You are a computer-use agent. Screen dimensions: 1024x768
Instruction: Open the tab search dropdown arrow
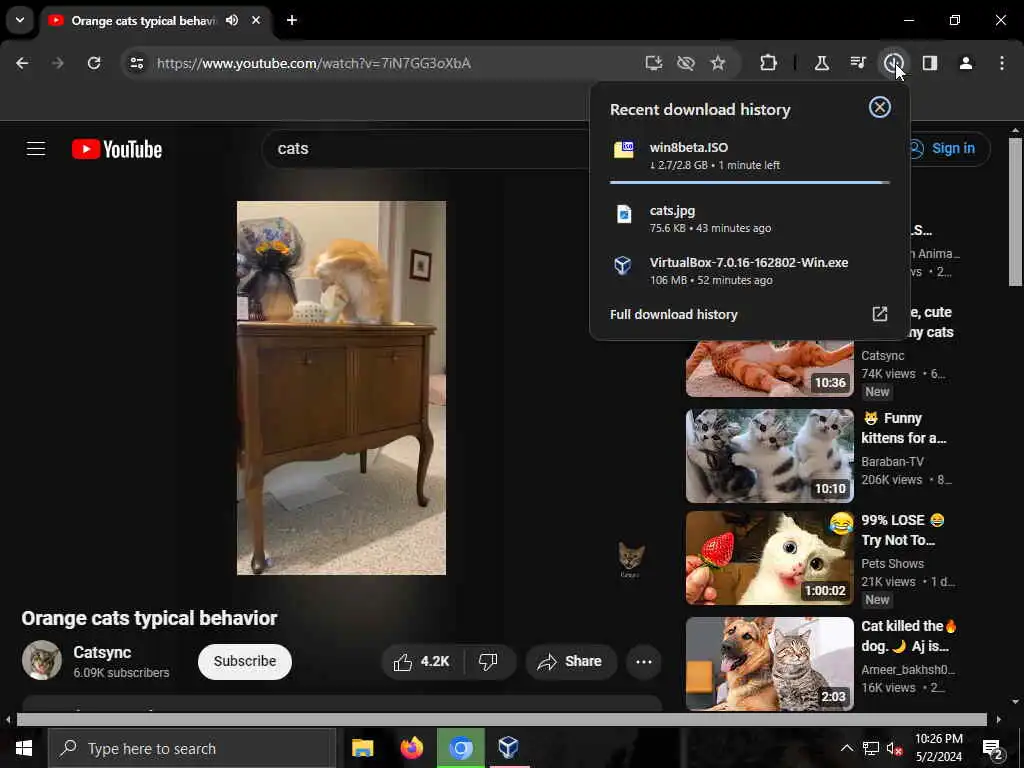(x=20, y=20)
